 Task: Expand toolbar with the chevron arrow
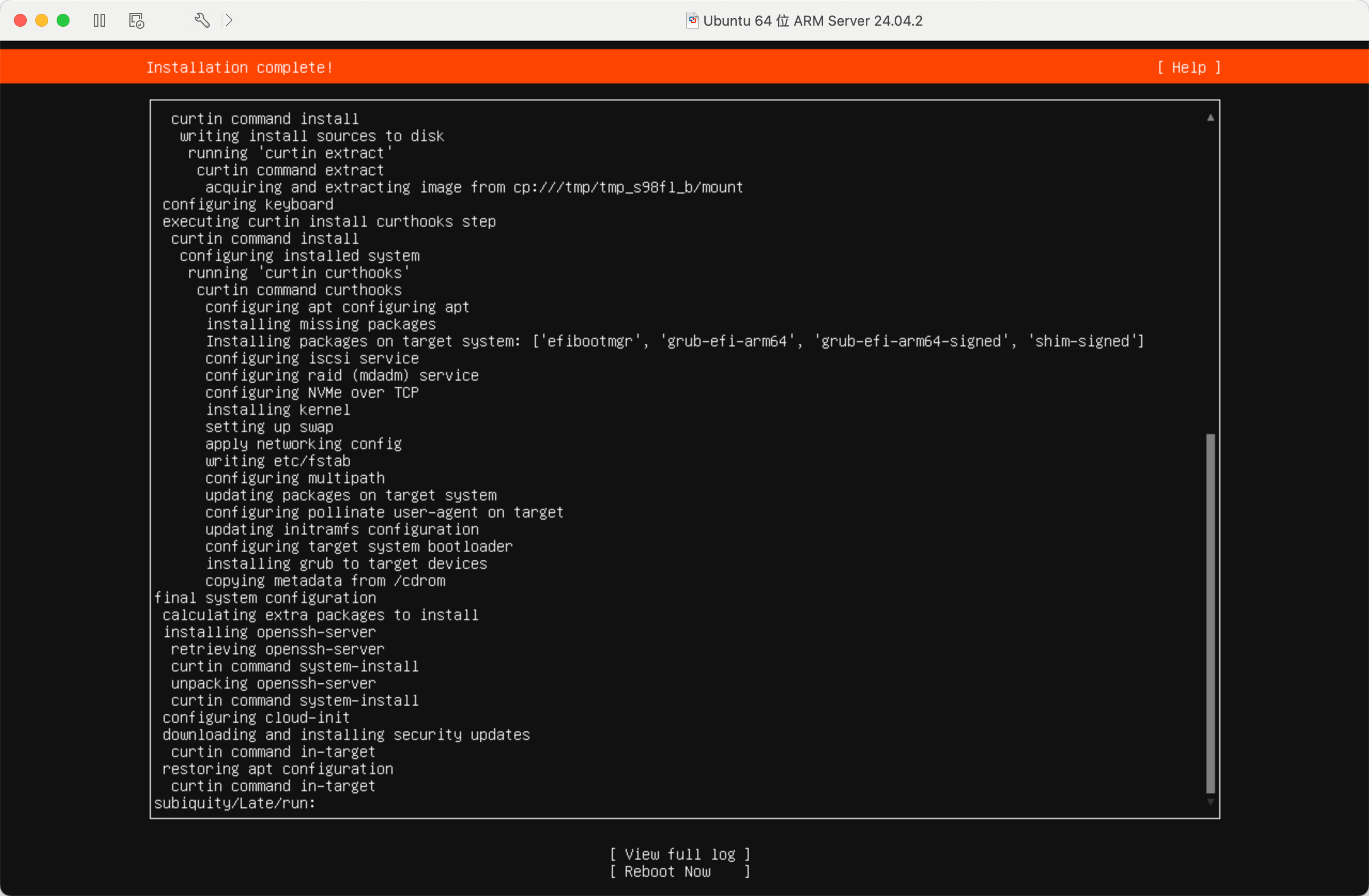229,21
